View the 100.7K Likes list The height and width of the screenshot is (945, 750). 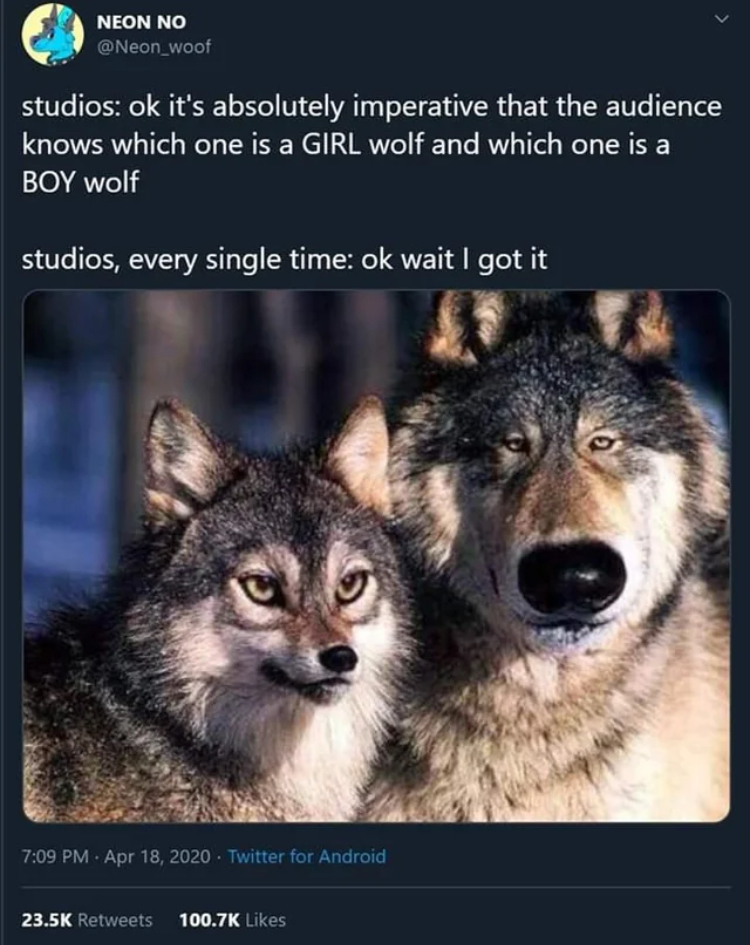tap(233, 920)
